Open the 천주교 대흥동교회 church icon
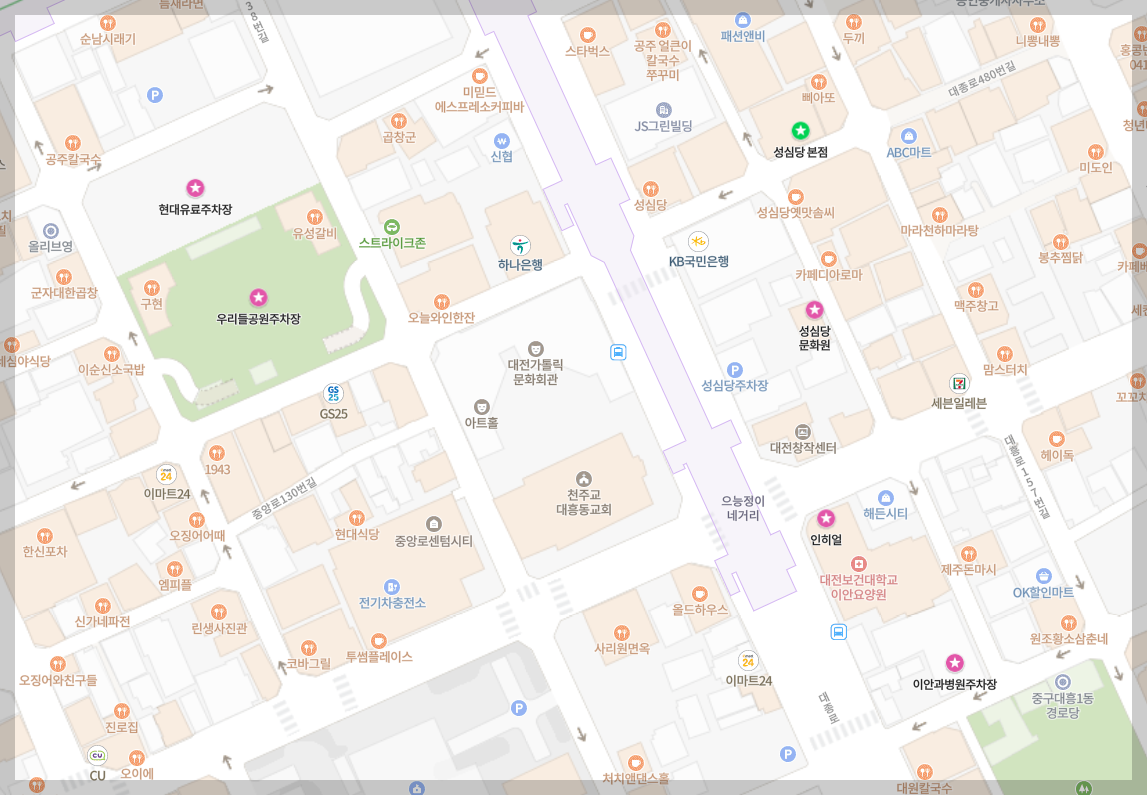The image size is (1147, 795). click(583, 479)
